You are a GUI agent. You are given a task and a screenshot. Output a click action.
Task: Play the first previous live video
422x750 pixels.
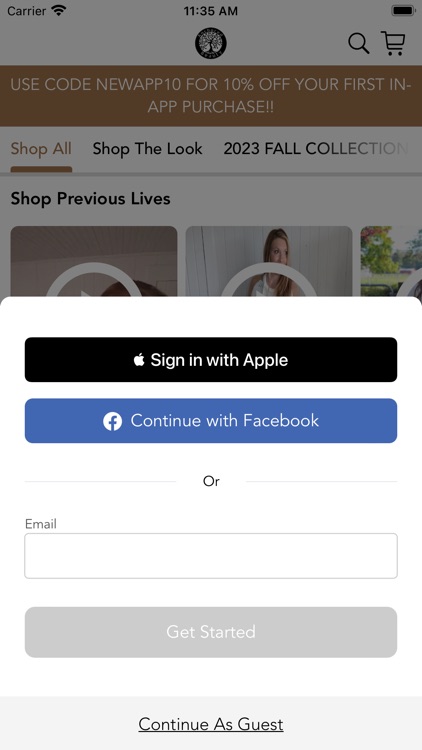coord(94,262)
